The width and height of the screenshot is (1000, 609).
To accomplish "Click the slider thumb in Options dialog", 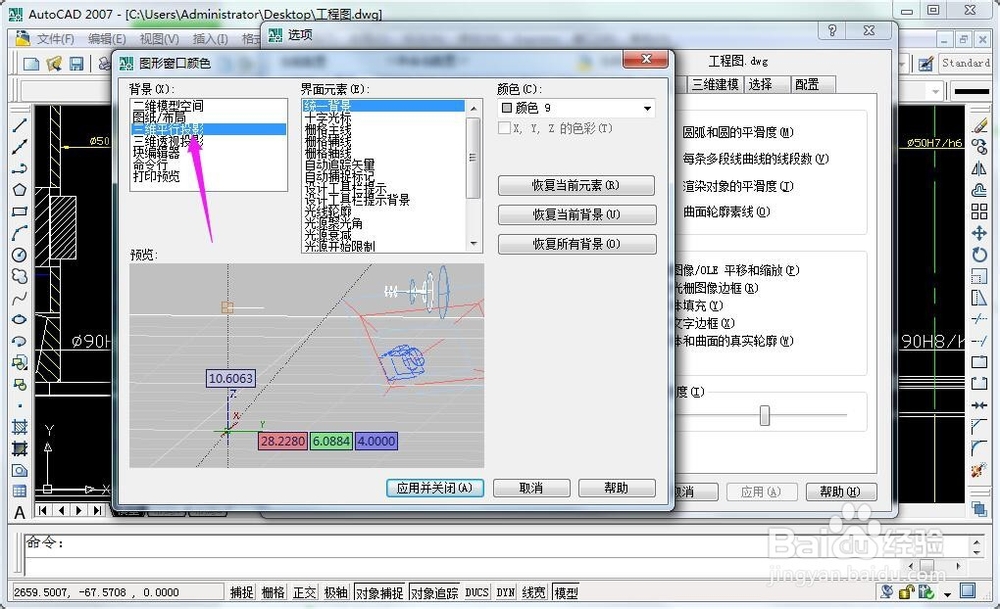I will tap(765, 416).
